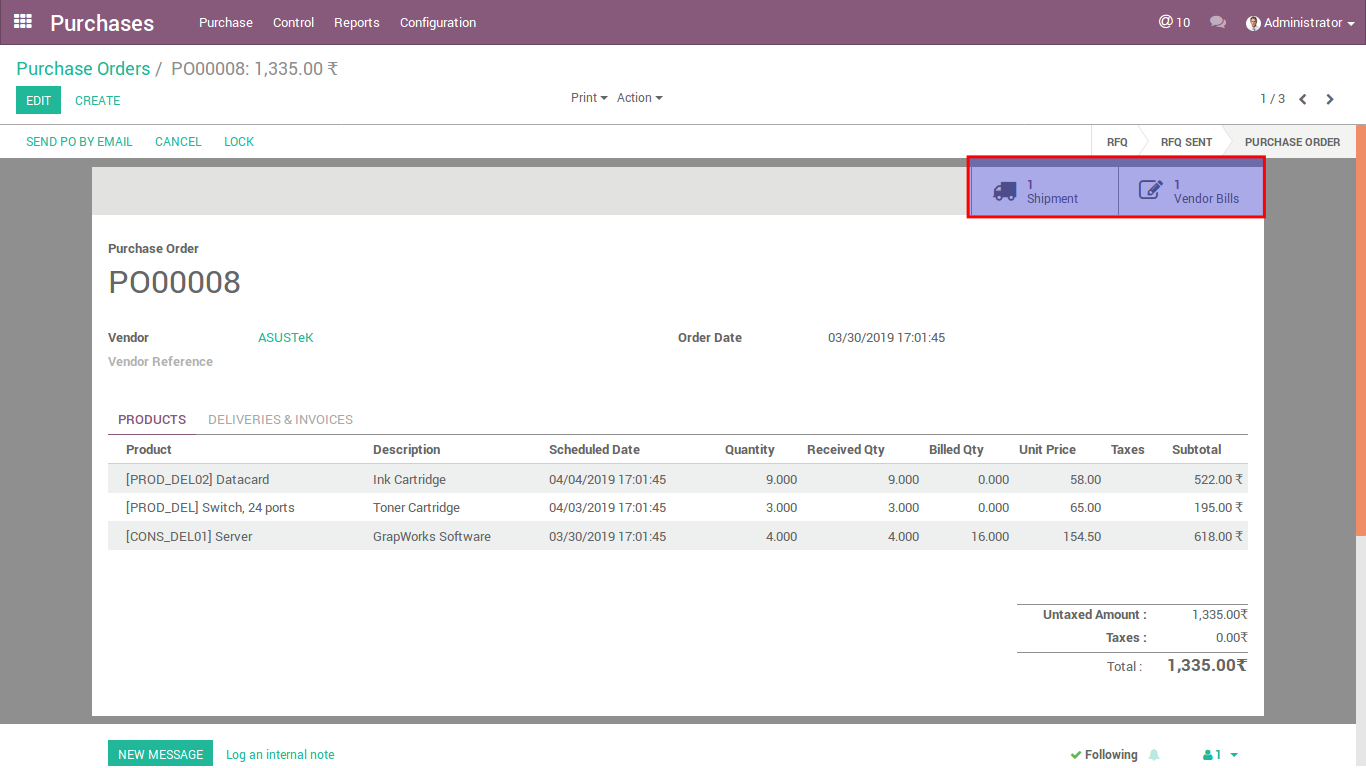Screen dimensions: 1366x768
Task: Click Send PO by Email
Action: coord(79,142)
